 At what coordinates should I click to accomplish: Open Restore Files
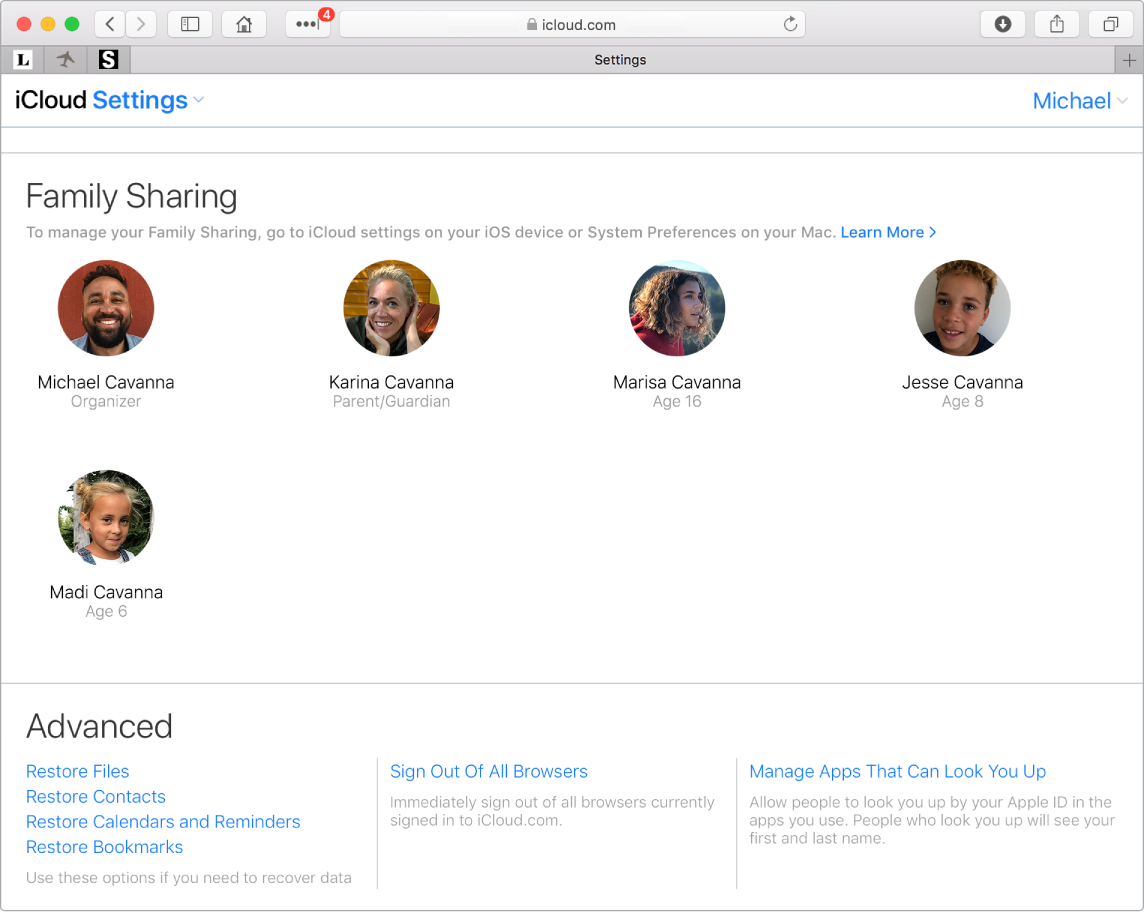77,771
